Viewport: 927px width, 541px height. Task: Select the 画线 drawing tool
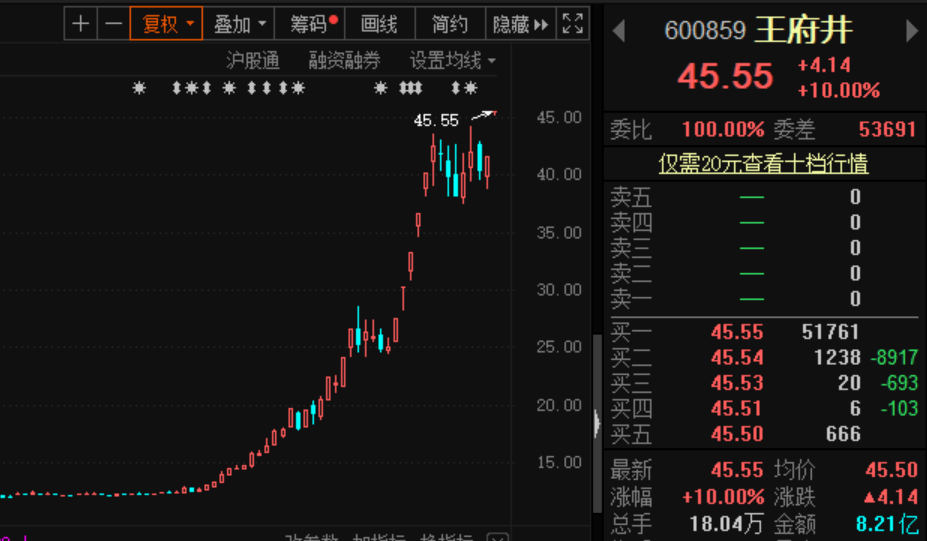(380, 24)
